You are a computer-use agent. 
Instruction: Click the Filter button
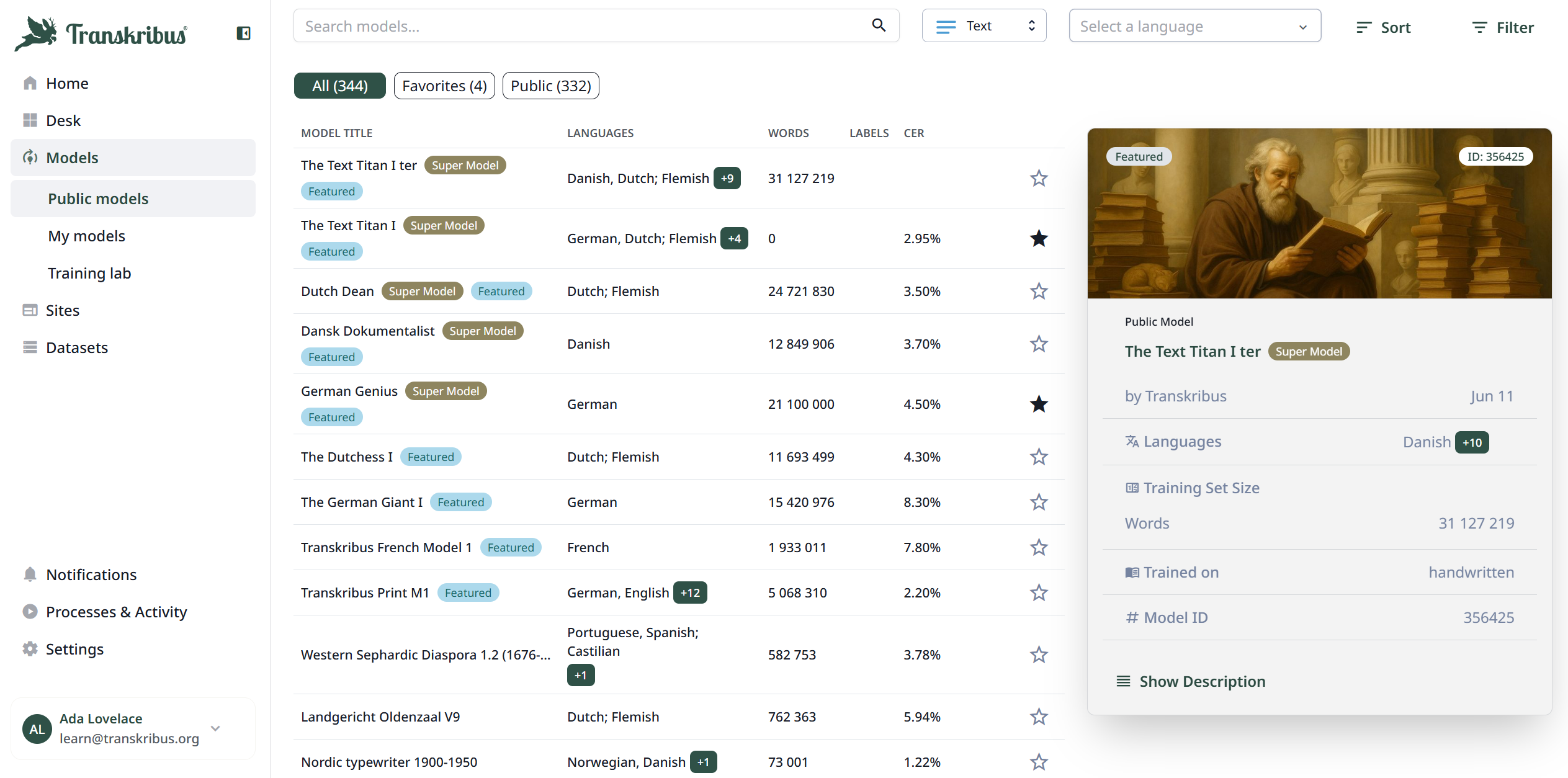pyautogui.click(x=1502, y=27)
